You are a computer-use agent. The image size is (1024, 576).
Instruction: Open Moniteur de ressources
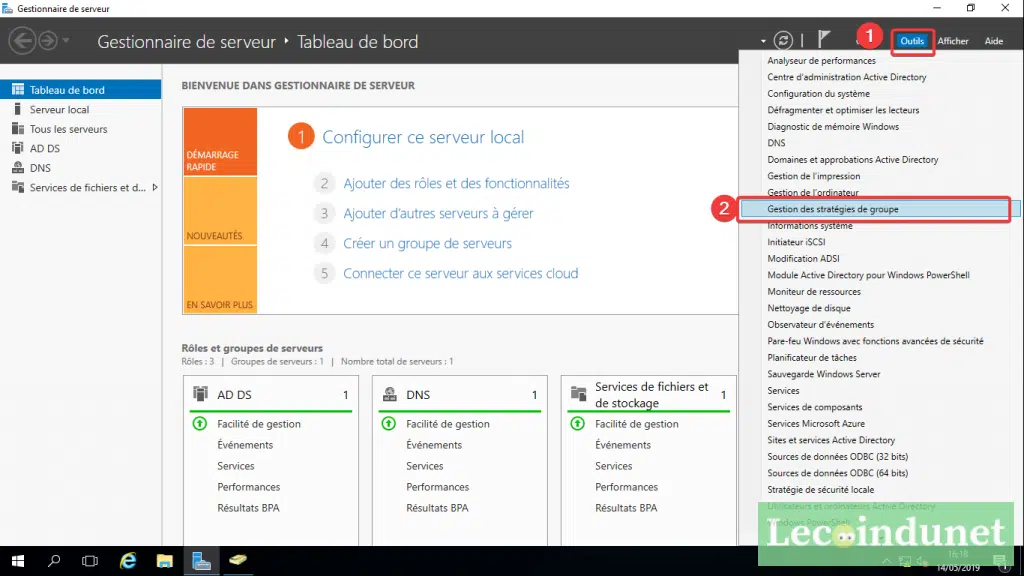(814, 291)
